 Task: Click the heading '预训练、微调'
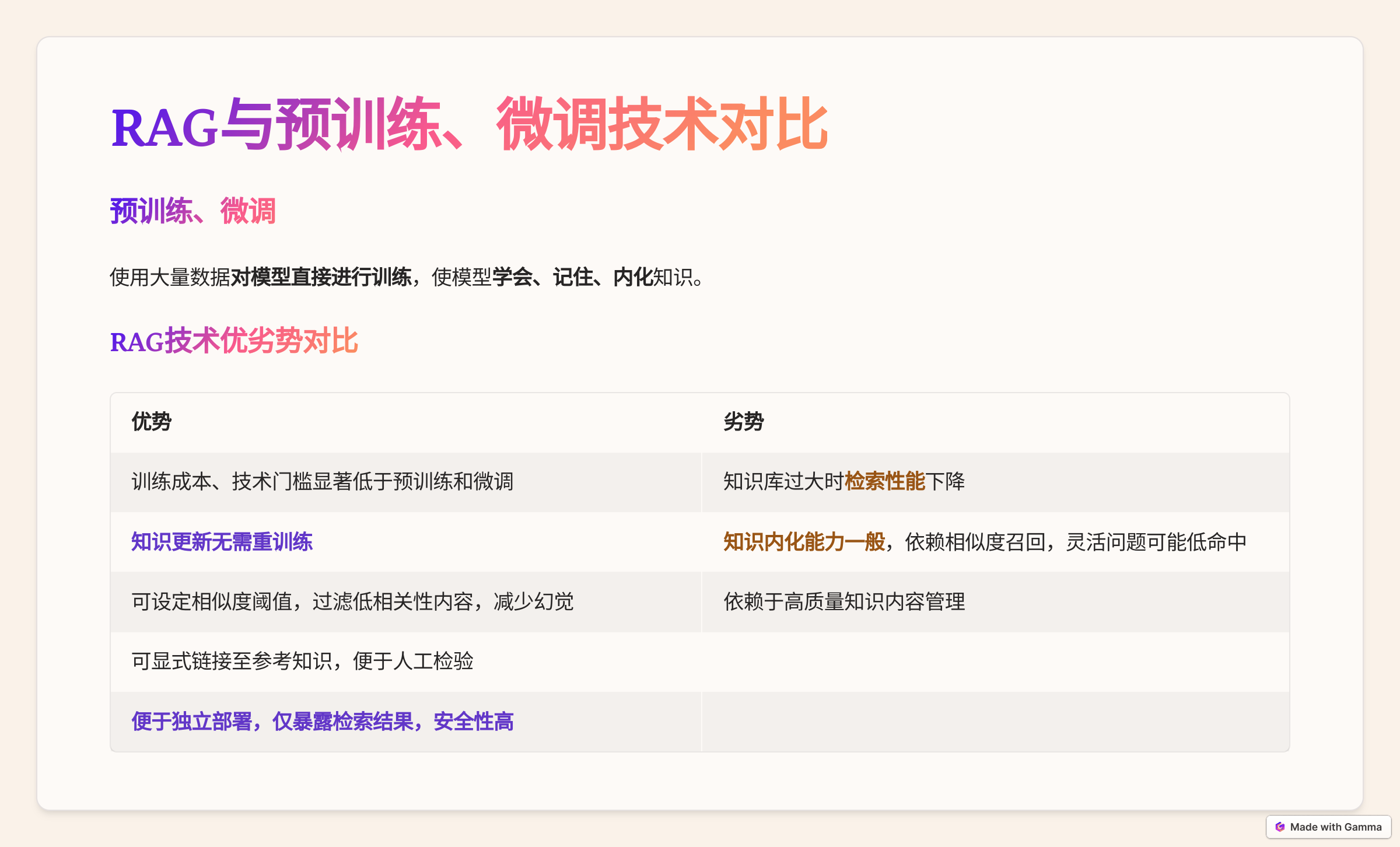click(192, 212)
